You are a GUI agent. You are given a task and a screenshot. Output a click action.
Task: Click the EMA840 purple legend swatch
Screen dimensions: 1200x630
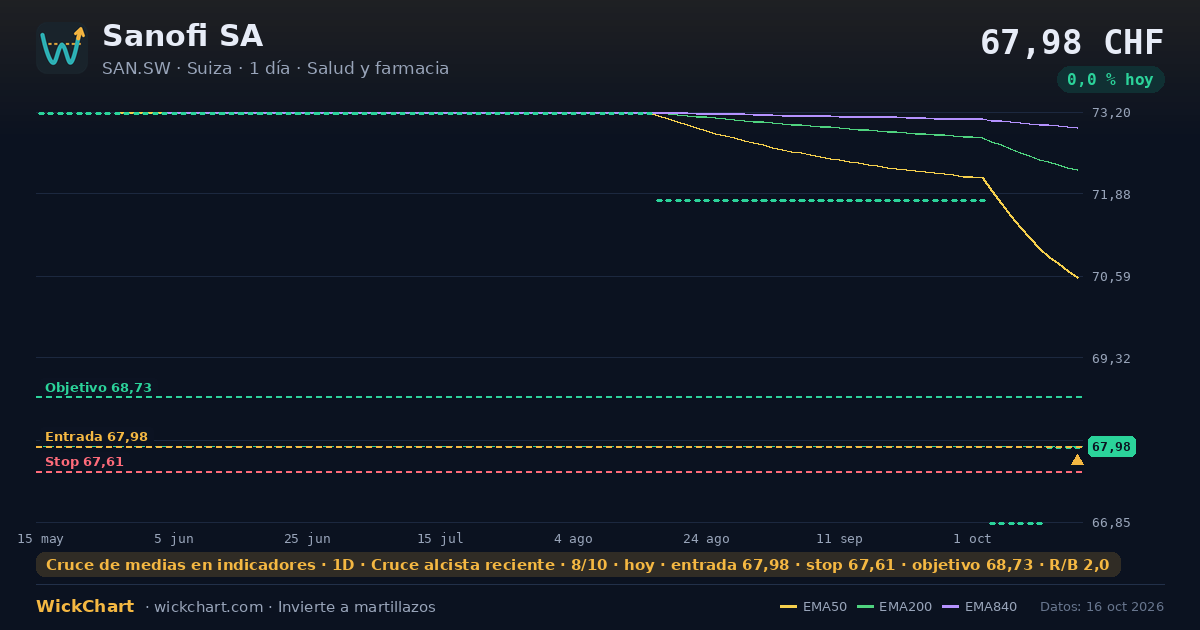951,607
